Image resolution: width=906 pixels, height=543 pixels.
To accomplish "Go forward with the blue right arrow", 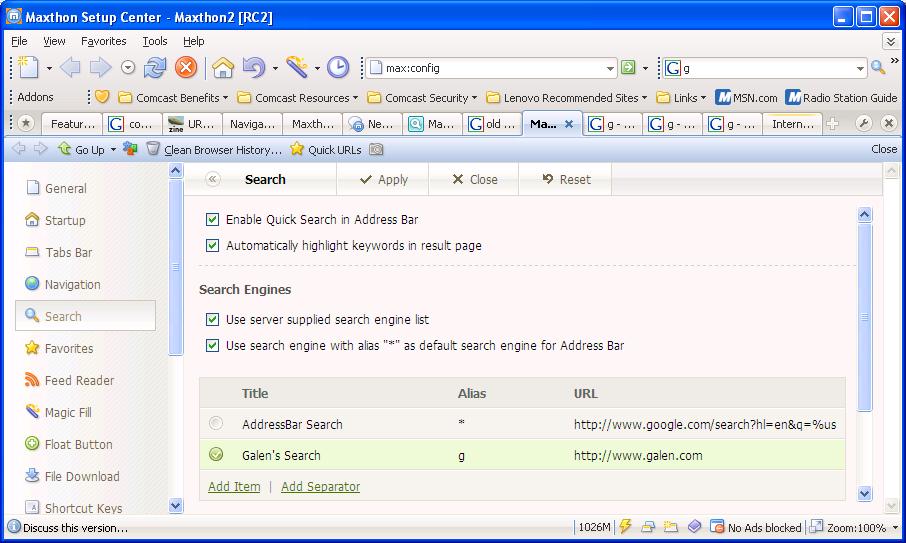I will [x=101, y=68].
